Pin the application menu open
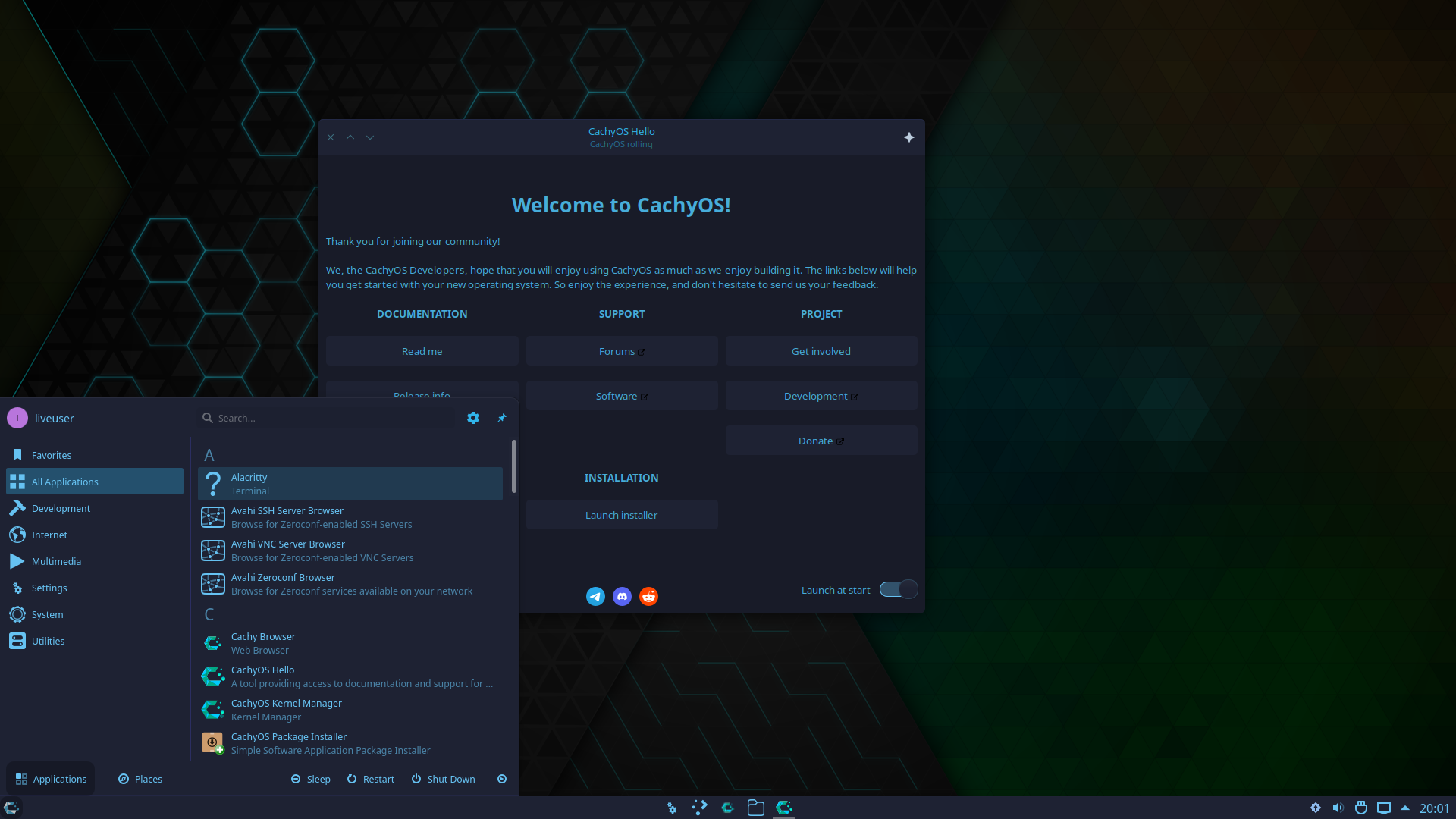The width and height of the screenshot is (1456, 819). coord(501,418)
